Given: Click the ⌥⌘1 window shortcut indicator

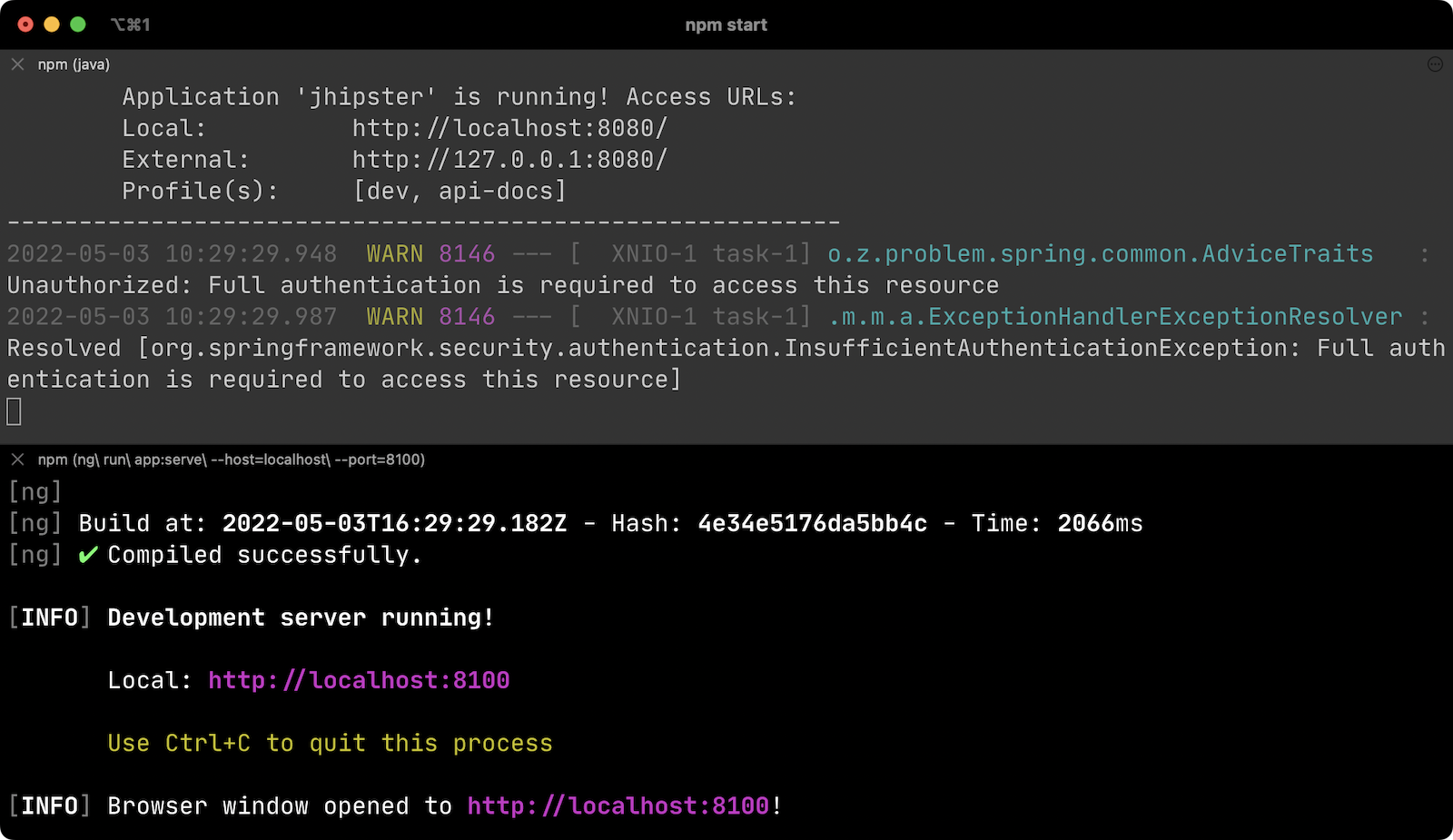Looking at the screenshot, I should 130,25.
